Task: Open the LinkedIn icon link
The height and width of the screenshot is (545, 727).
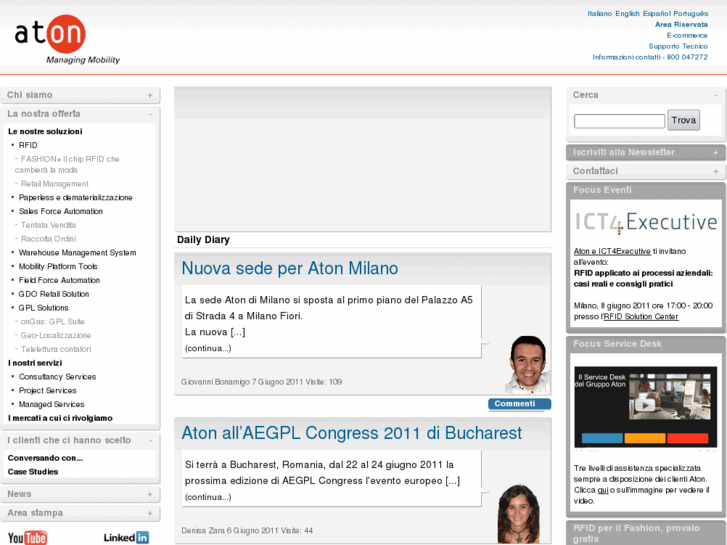Action: click(x=126, y=538)
